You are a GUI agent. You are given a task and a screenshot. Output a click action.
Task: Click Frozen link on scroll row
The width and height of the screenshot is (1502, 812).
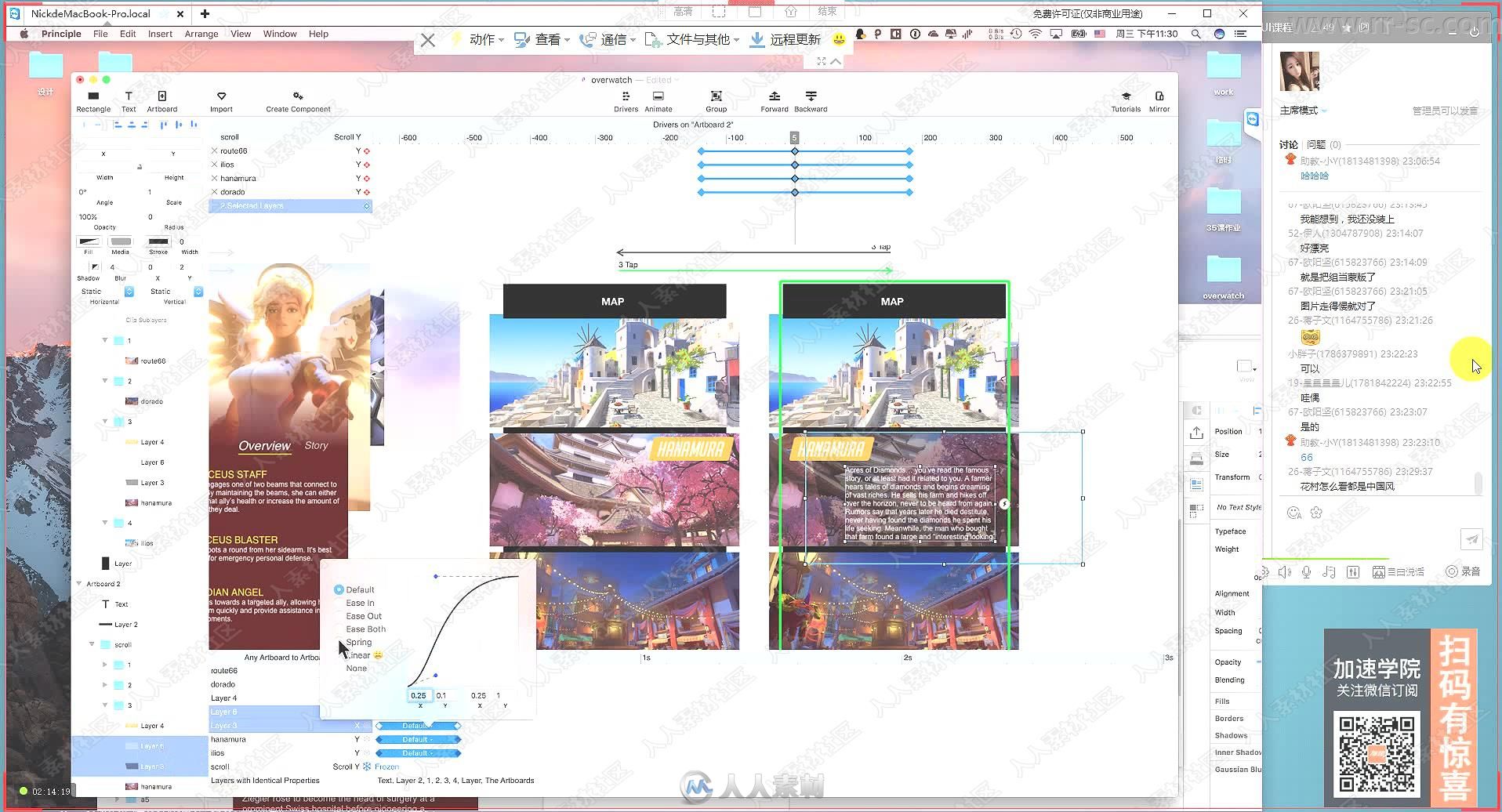click(386, 767)
